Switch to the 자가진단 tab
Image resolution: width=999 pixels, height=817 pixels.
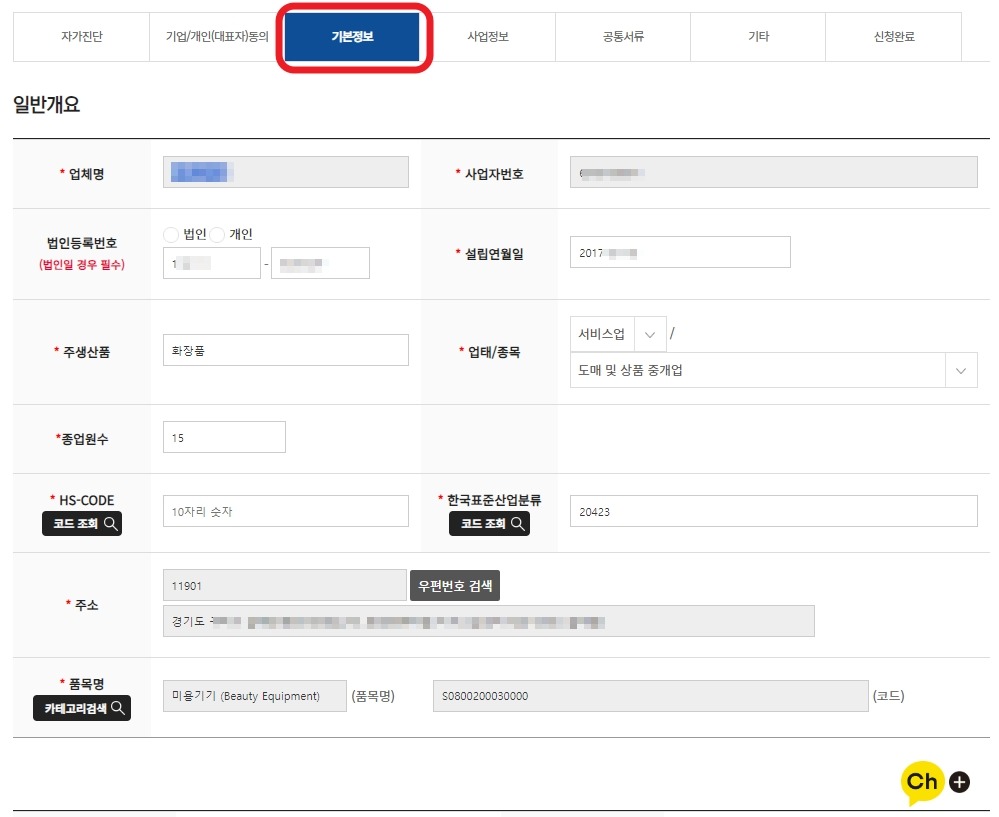point(81,37)
